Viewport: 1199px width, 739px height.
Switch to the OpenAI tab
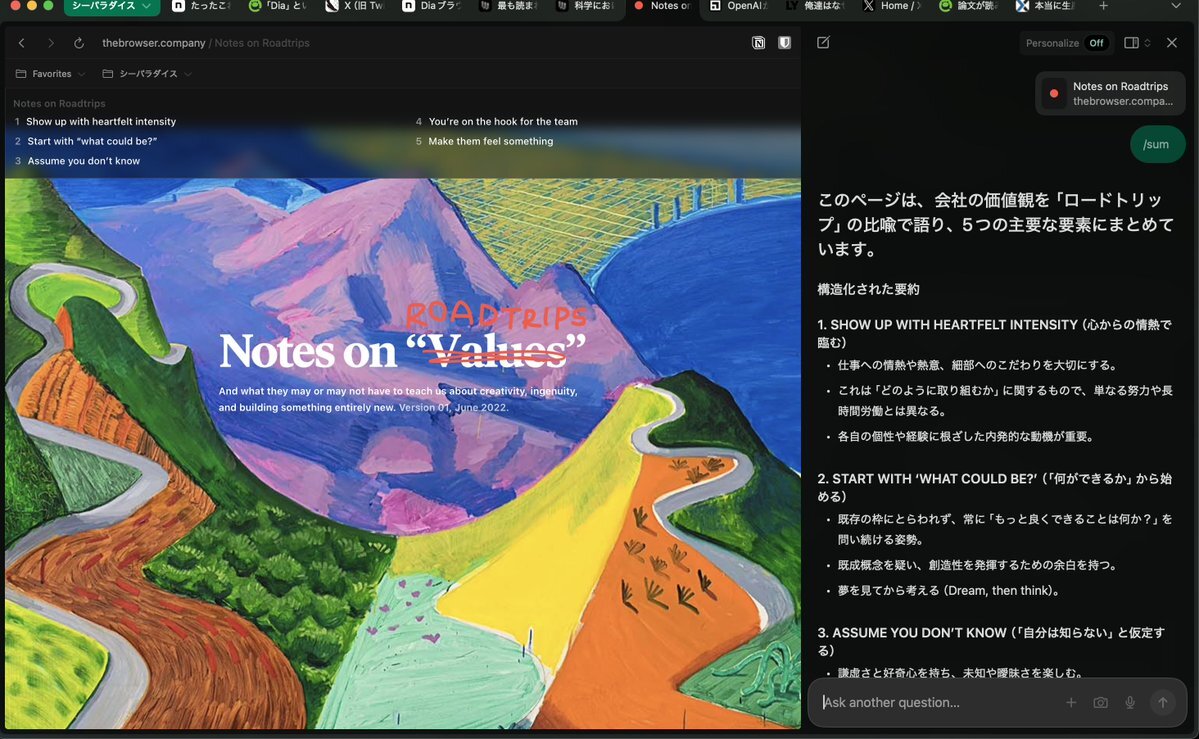739,6
